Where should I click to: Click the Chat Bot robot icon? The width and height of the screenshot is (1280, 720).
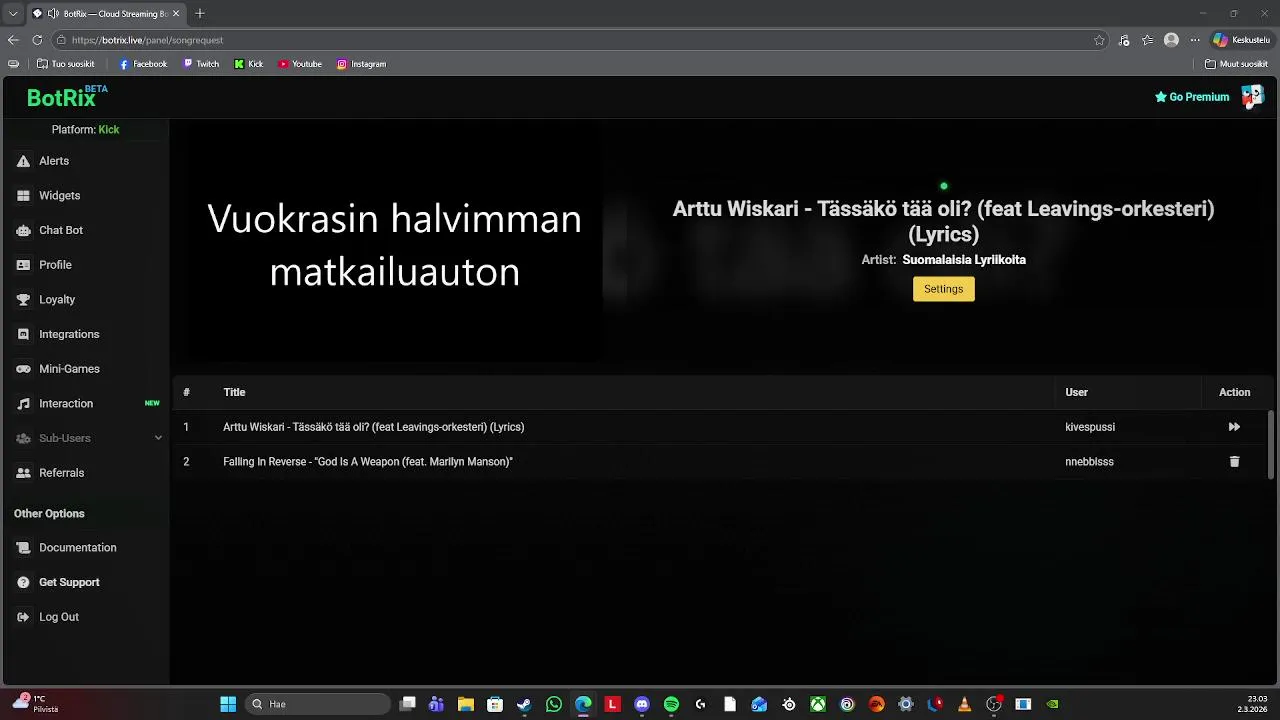click(23, 230)
